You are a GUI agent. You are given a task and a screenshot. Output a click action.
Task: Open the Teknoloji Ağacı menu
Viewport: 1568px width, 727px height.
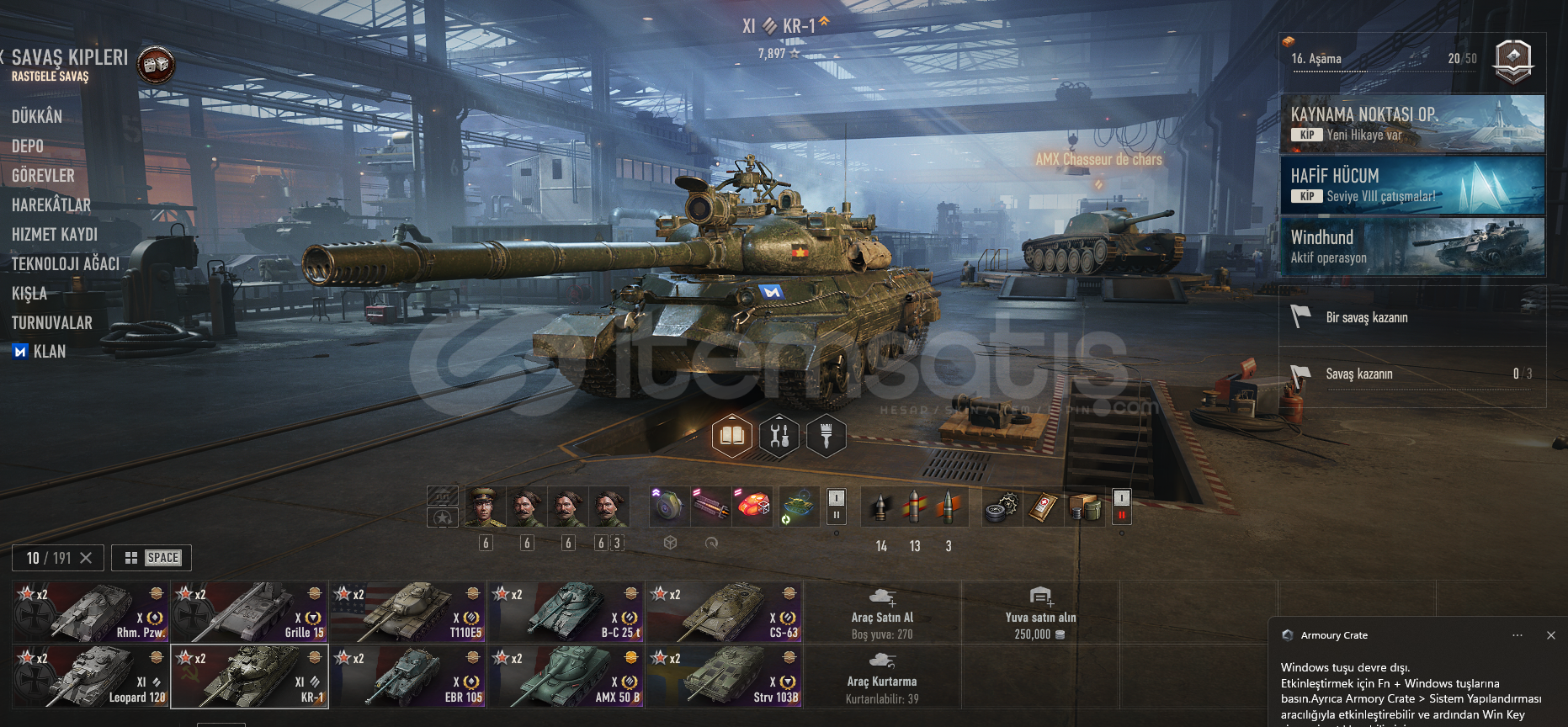pos(66,263)
